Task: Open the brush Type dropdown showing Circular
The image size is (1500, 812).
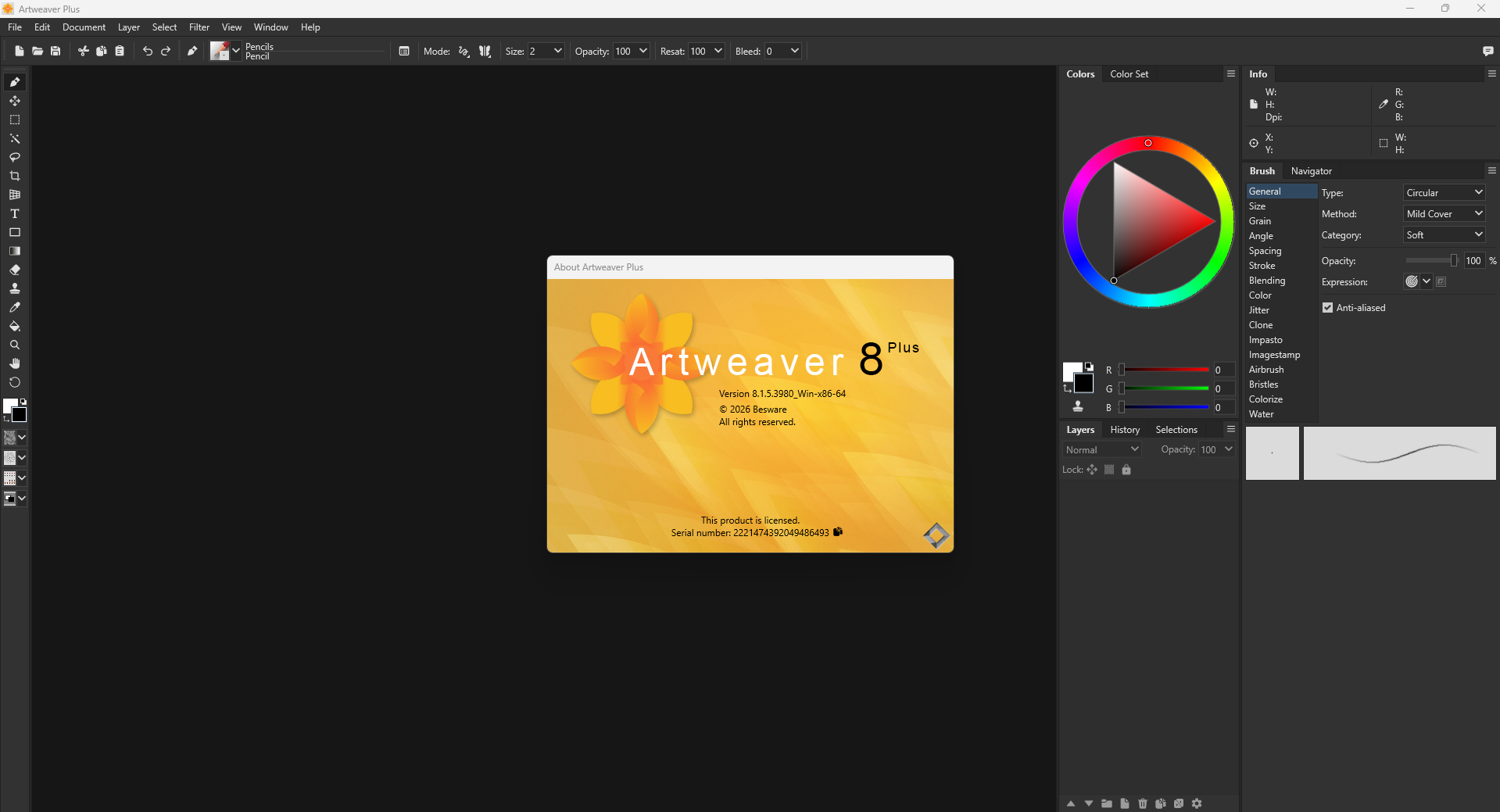Action: 1445,192
